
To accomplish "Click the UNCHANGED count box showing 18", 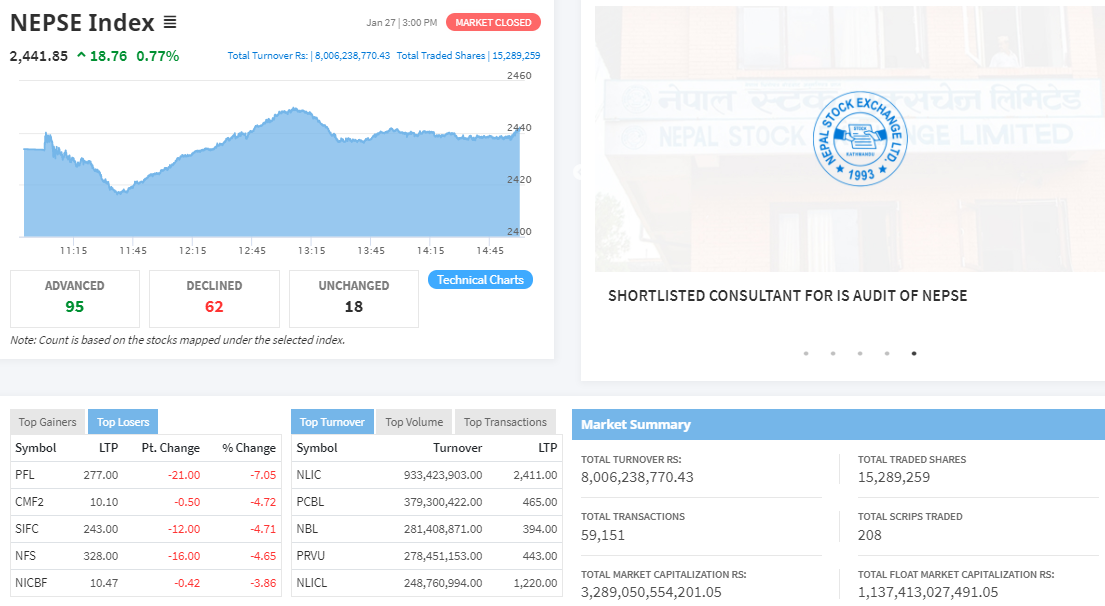I will pyautogui.click(x=354, y=299).
